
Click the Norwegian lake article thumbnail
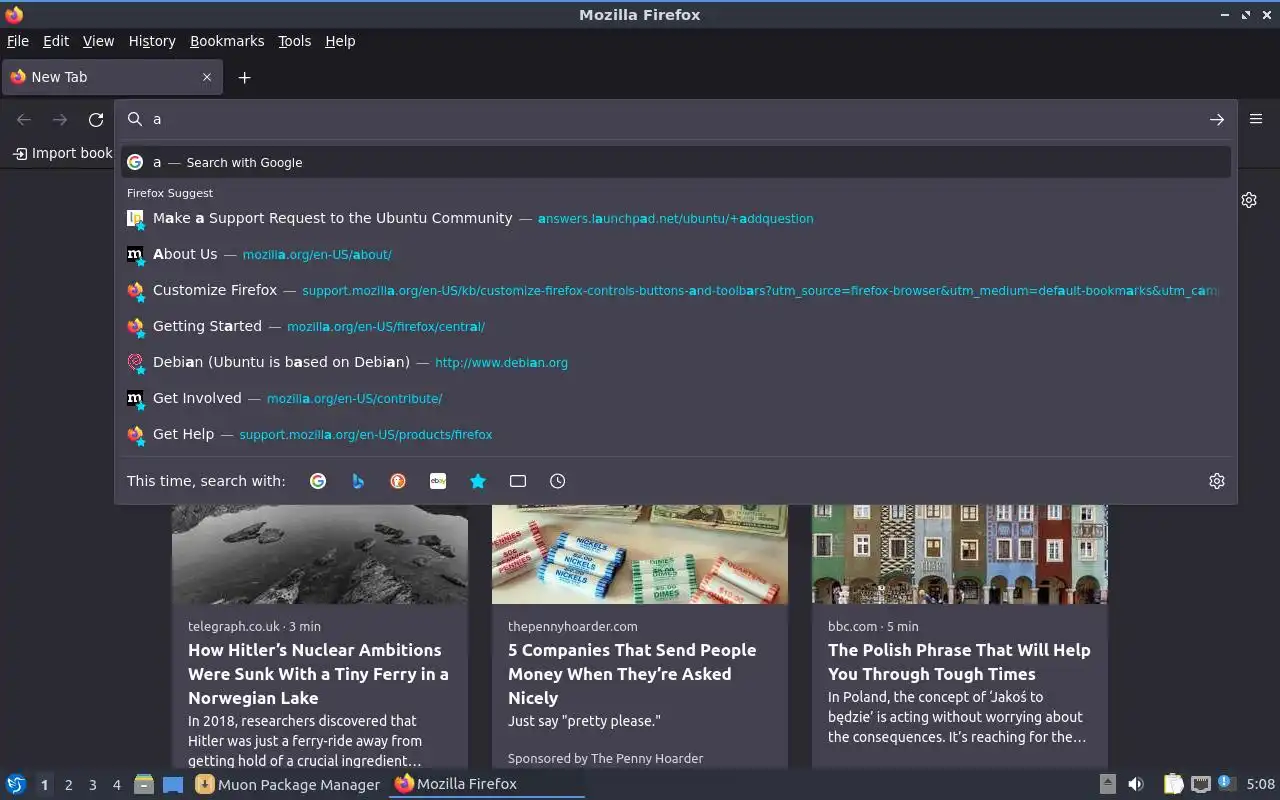point(320,554)
